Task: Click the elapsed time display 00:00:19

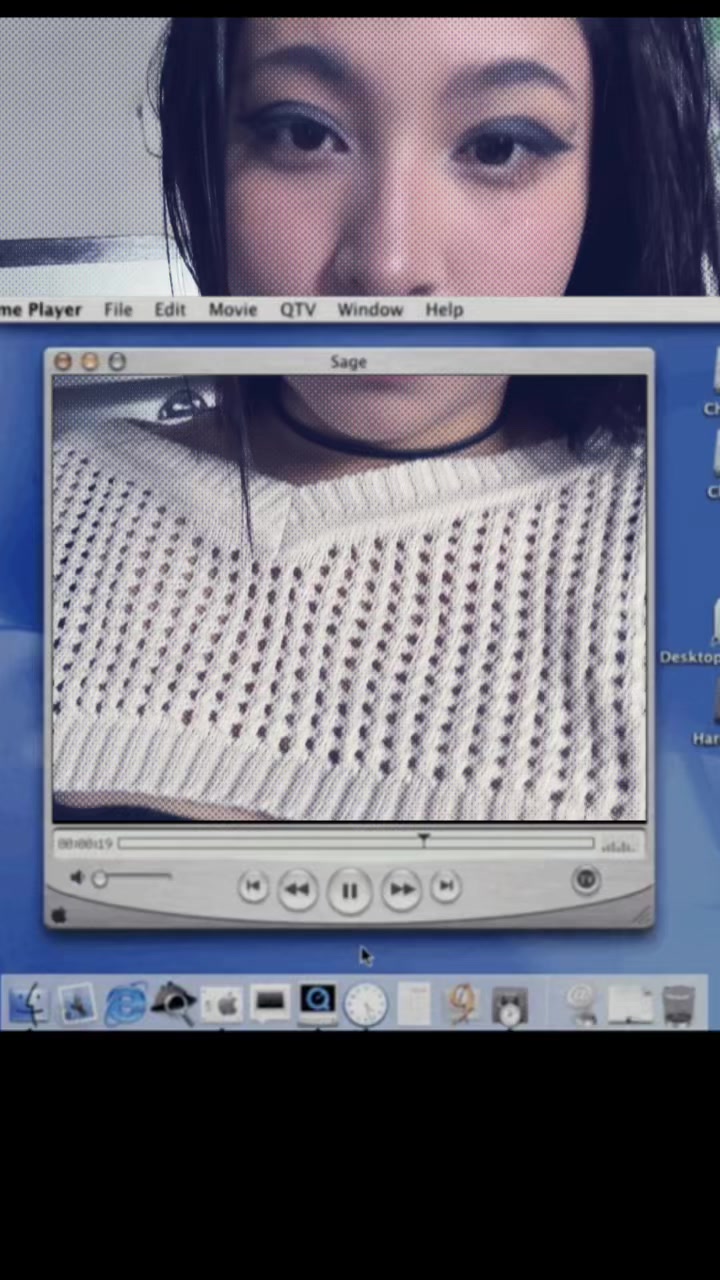Action: (84, 845)
